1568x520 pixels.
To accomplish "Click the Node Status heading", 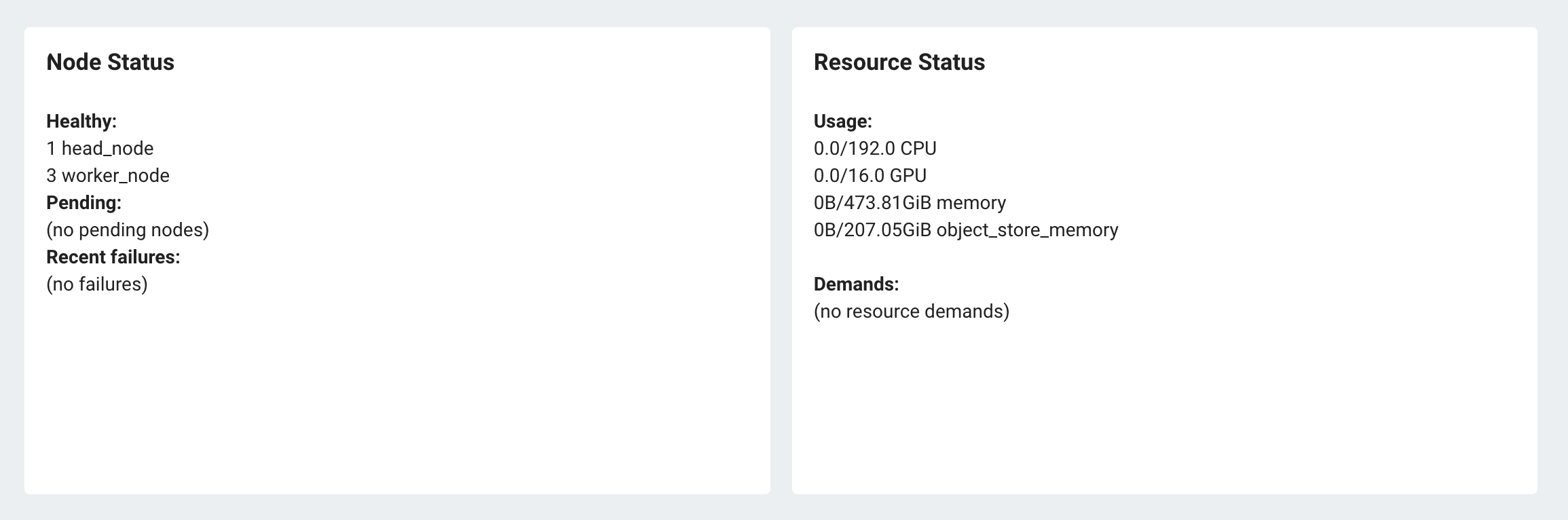I will click(110, 62).
